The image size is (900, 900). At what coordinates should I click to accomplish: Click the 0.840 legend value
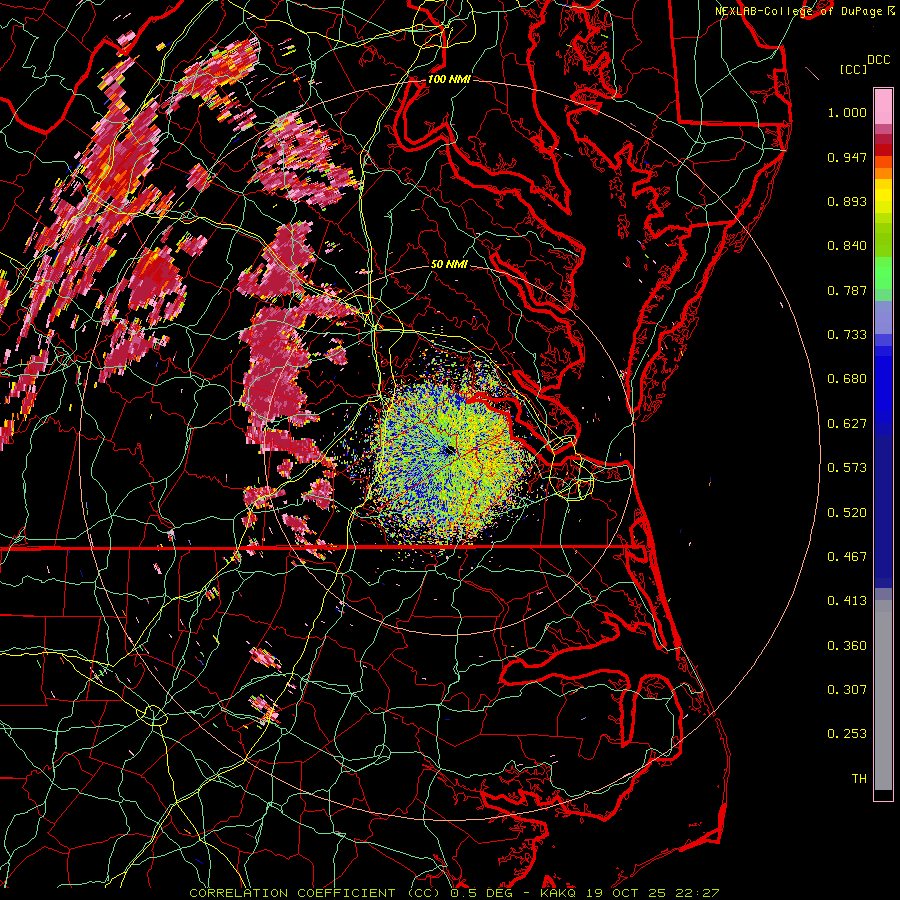pyautogui.click(x=847, y=246)
